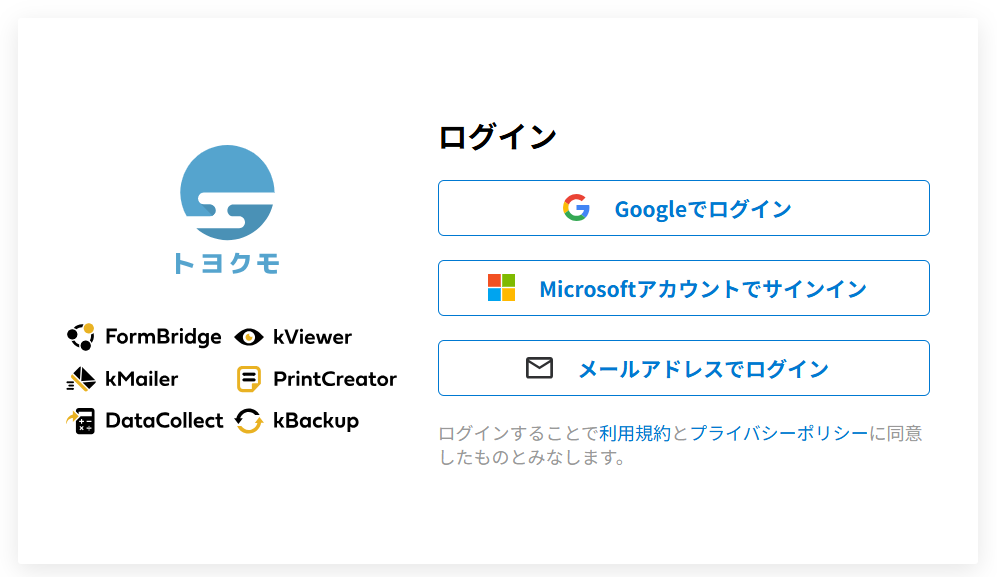The image size is (997, 577).
Task: Click the PrintCreator document icon
Action: (249, 379)
